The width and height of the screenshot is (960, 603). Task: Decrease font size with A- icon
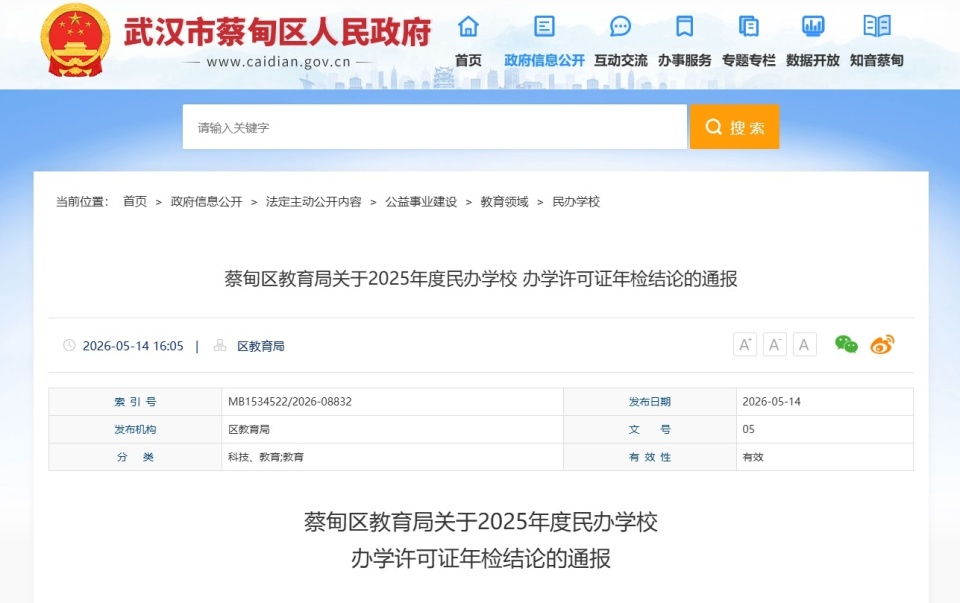pyautogui.click(x=774, y=345)
